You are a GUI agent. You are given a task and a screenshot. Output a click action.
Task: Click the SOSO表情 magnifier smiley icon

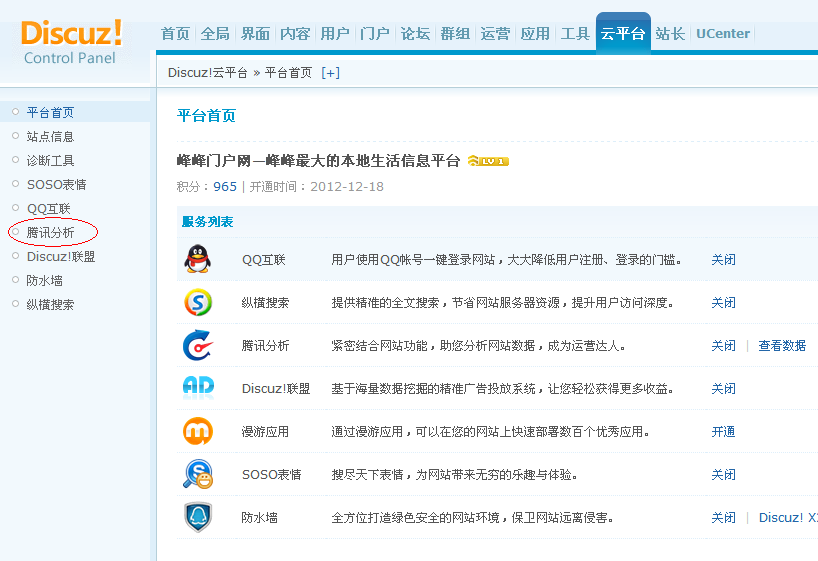(x=198, y=474)
